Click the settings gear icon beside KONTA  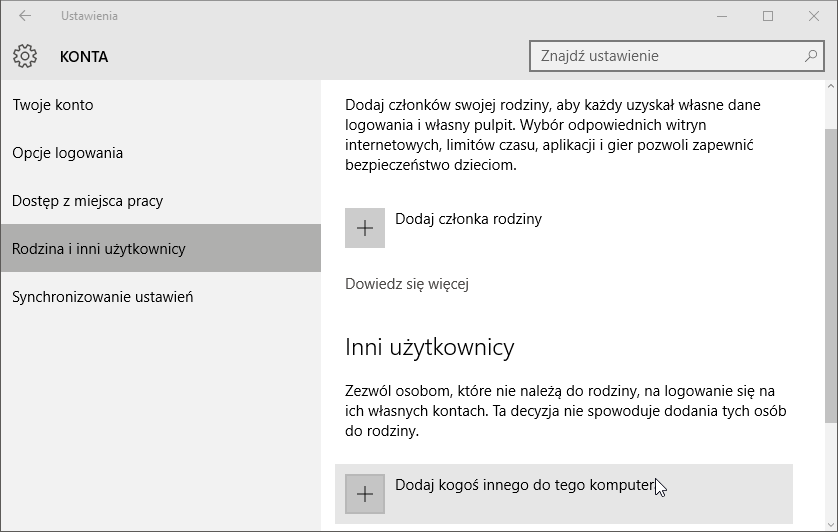pyautogui.click(x=25, y=56)
